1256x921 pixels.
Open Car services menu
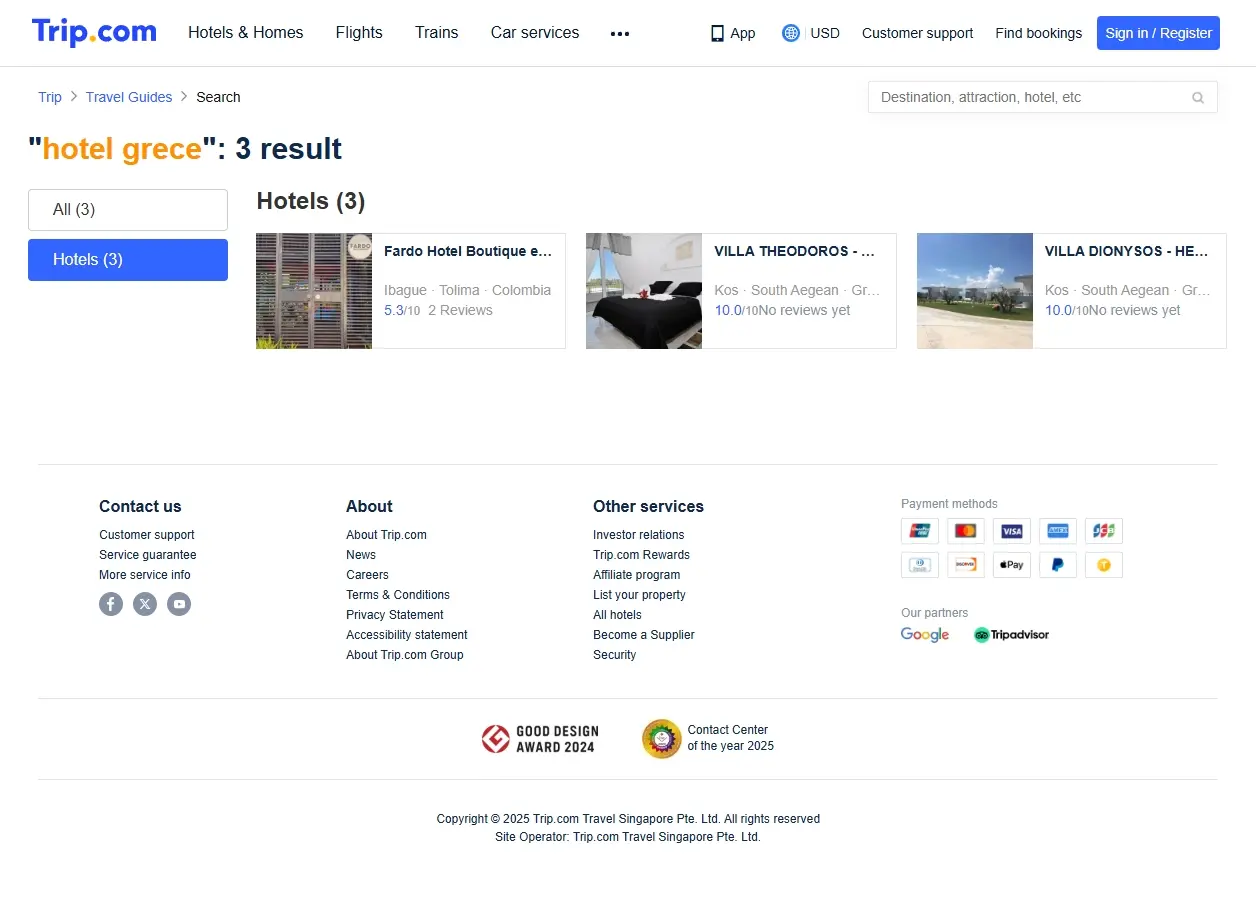coord(535,33)
